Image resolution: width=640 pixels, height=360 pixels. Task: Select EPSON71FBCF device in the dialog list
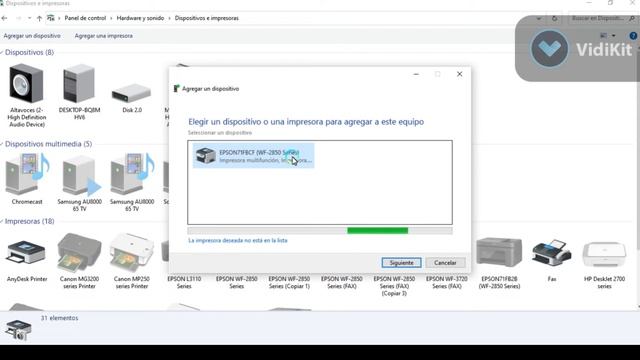coord(253,156)
